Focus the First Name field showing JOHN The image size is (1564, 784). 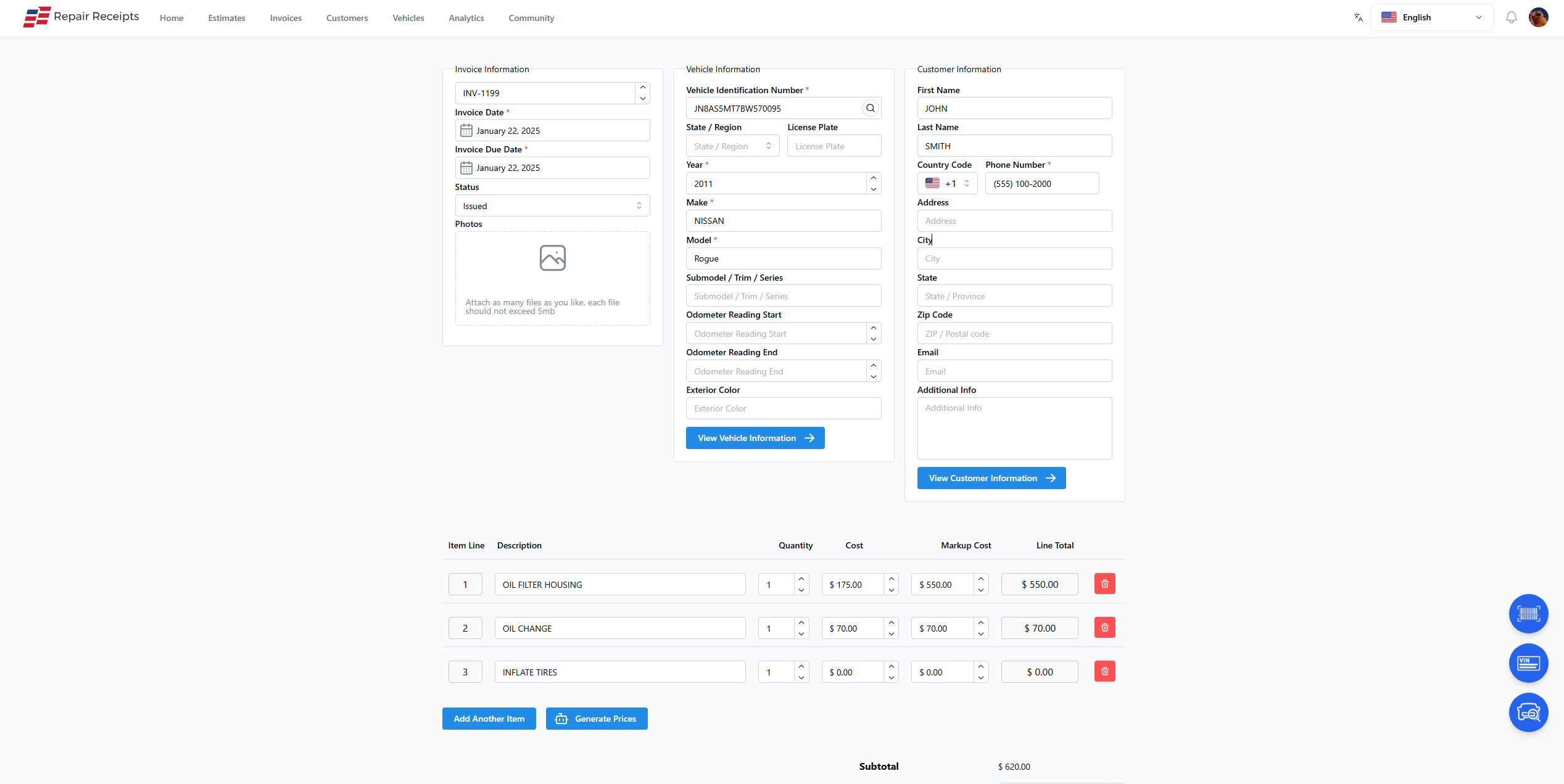coord(1014,109)
